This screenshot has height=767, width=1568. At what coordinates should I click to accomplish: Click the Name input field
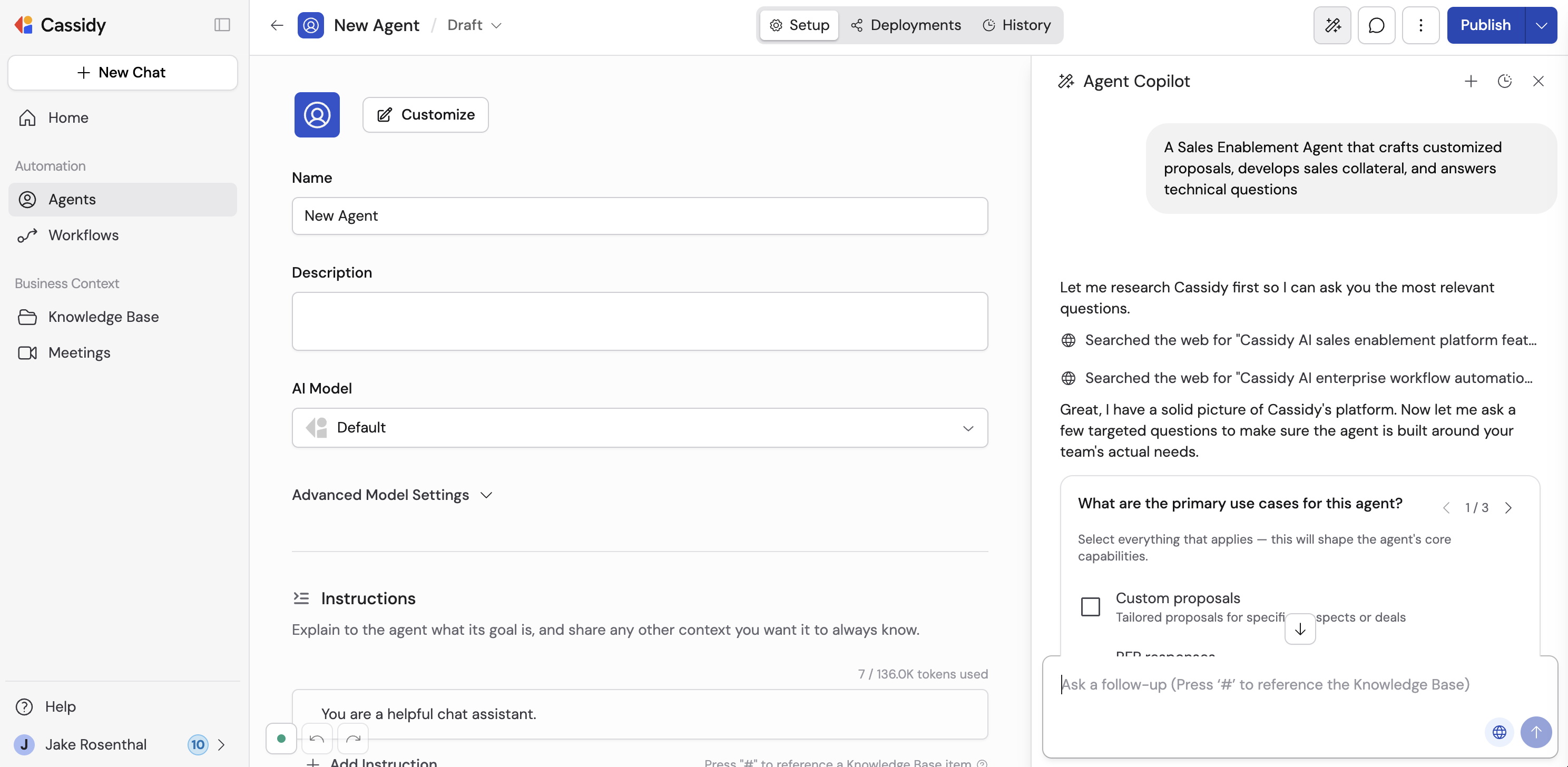(639, 215)
